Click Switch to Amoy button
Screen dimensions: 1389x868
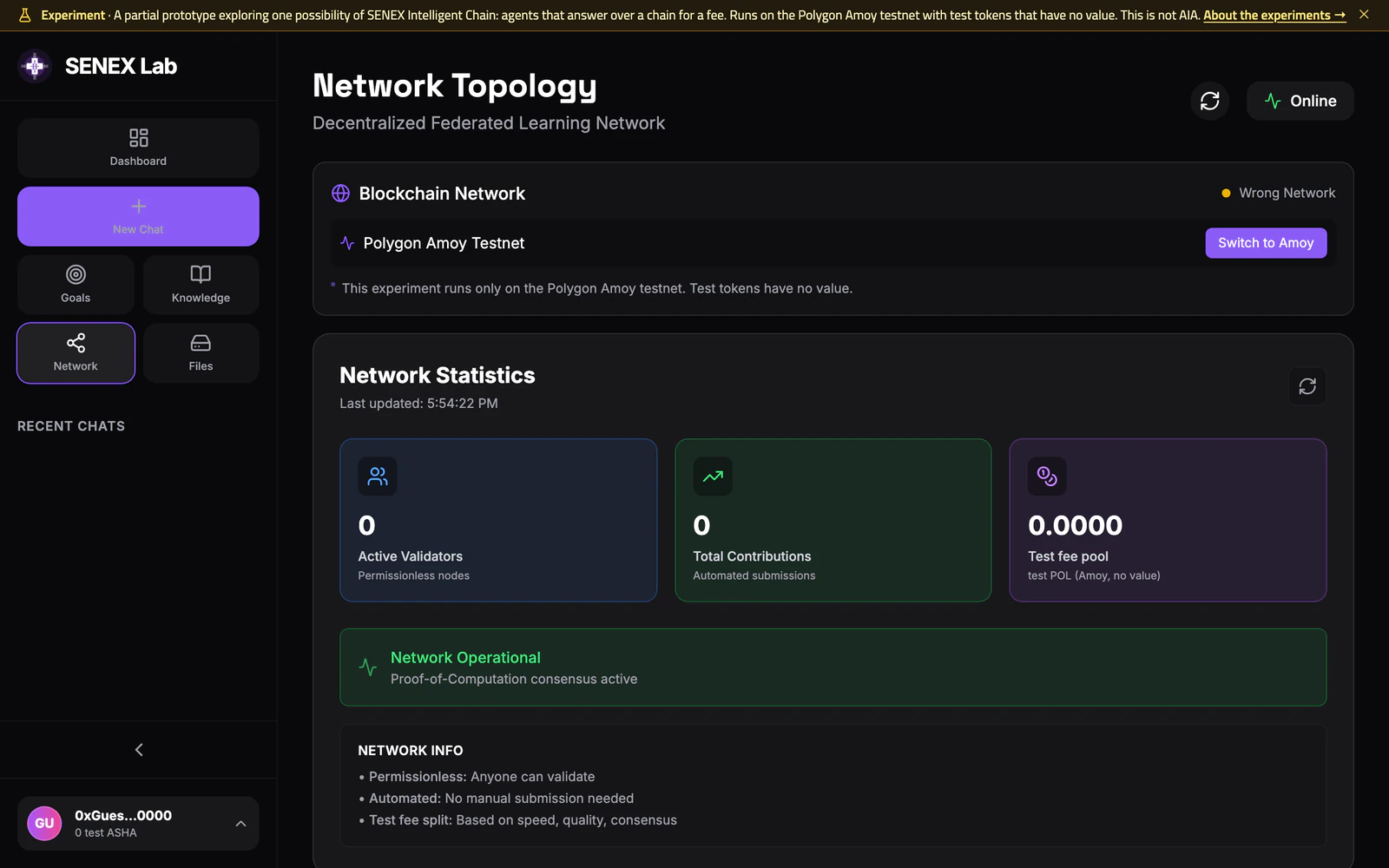pyautogui.click(x=1266, y=243)
